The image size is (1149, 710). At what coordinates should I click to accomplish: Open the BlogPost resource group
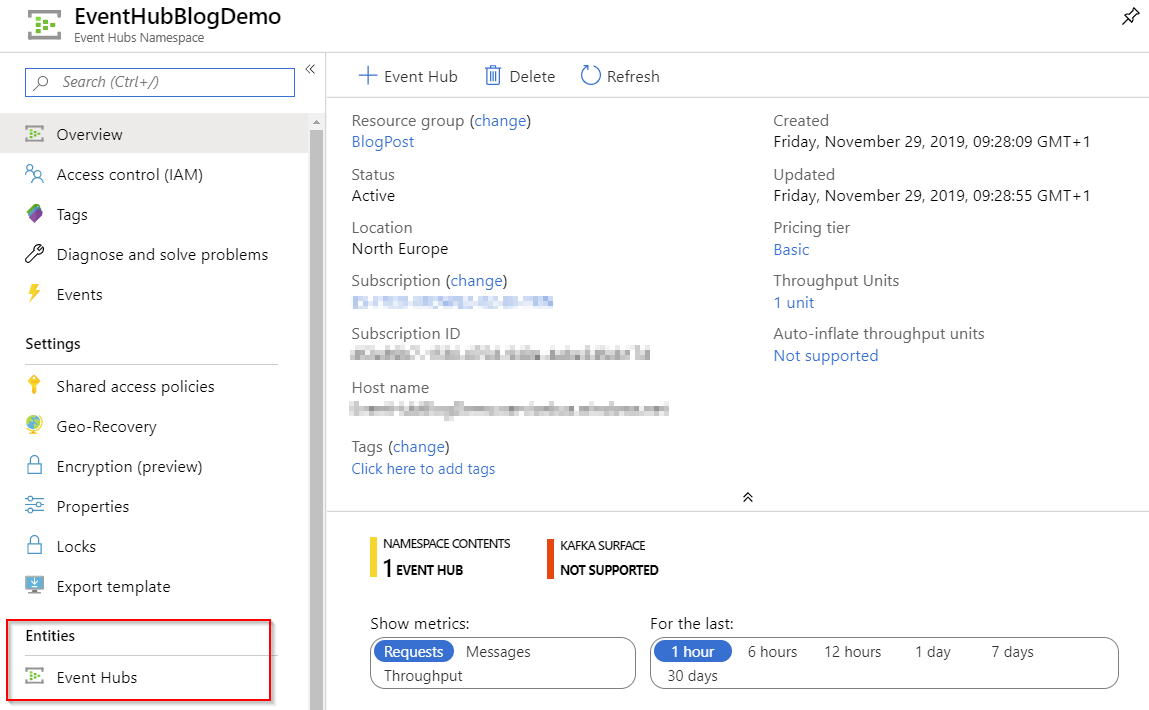point(382,141)
